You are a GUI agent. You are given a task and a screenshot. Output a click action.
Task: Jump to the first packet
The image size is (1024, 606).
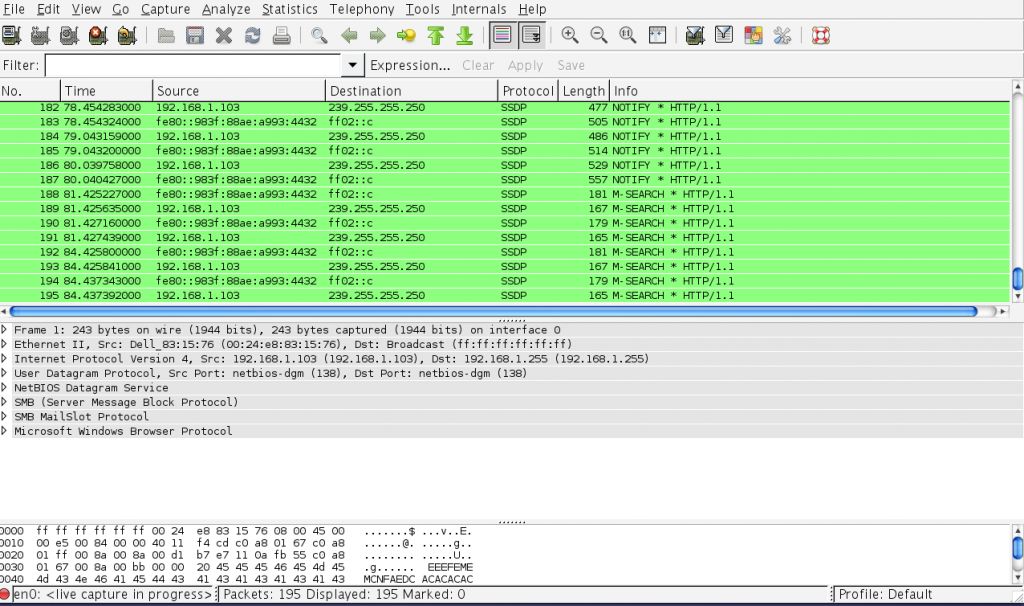click(436, 35)
